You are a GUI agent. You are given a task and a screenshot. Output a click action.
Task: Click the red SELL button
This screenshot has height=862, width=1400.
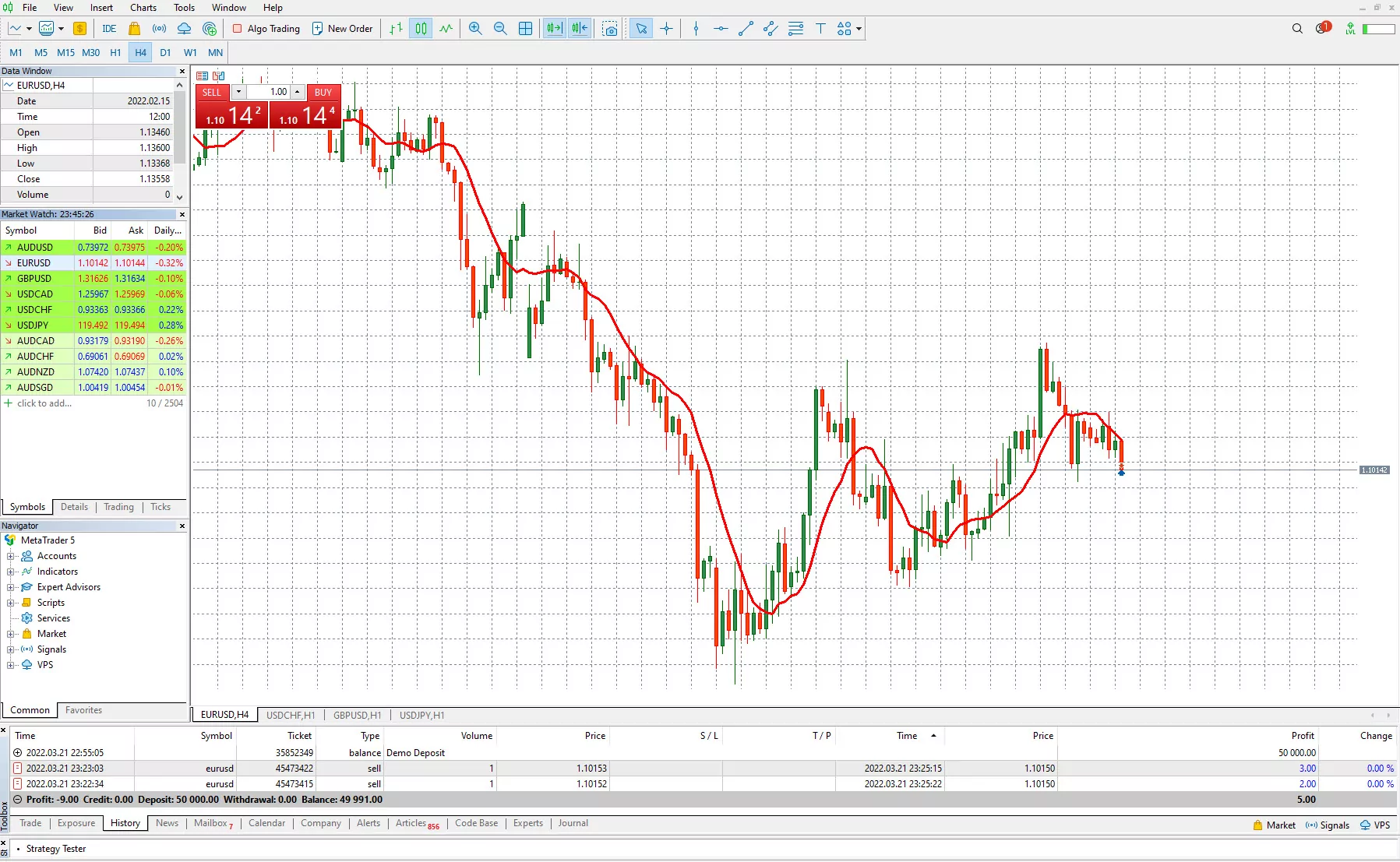click(x=212, y=92)
